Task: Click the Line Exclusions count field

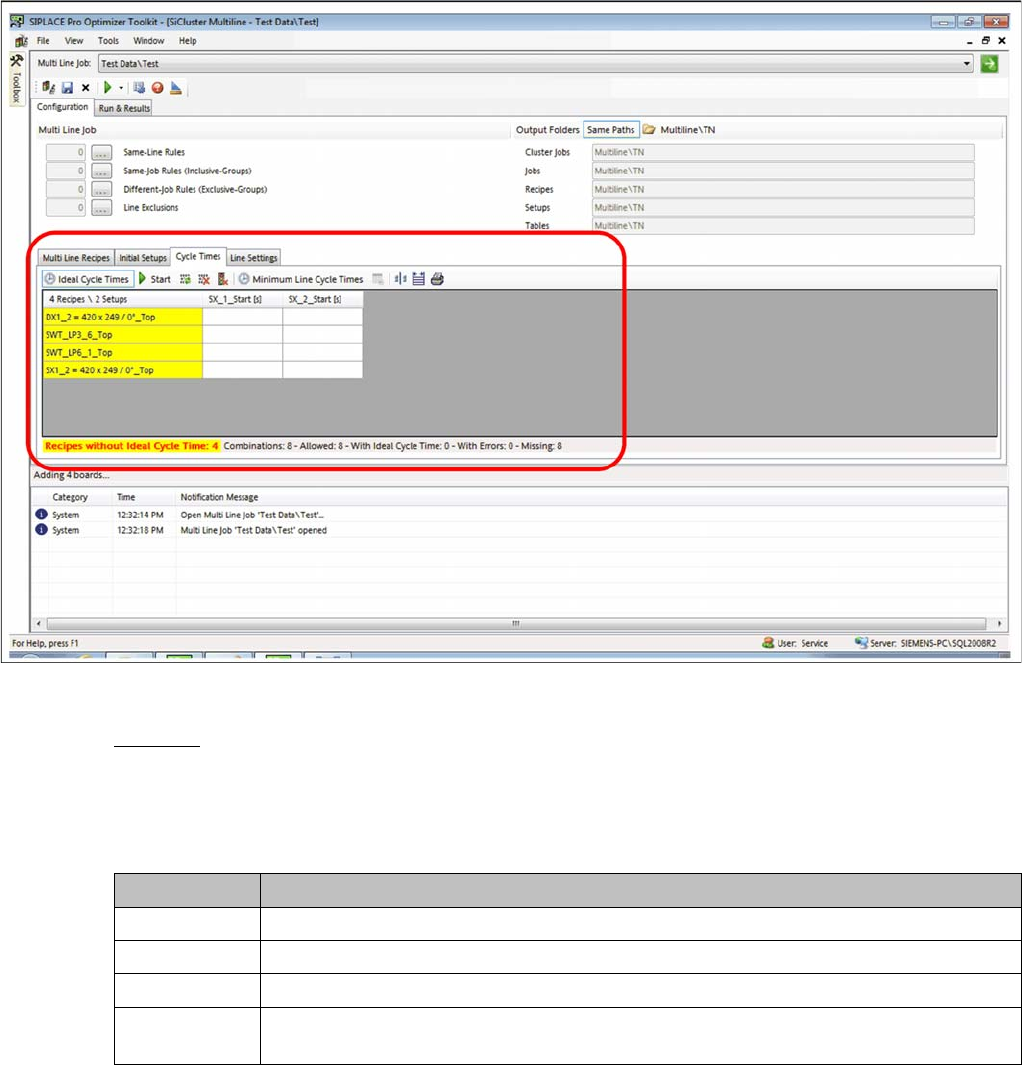Action: pyautogui.click(x=65, y=208)
